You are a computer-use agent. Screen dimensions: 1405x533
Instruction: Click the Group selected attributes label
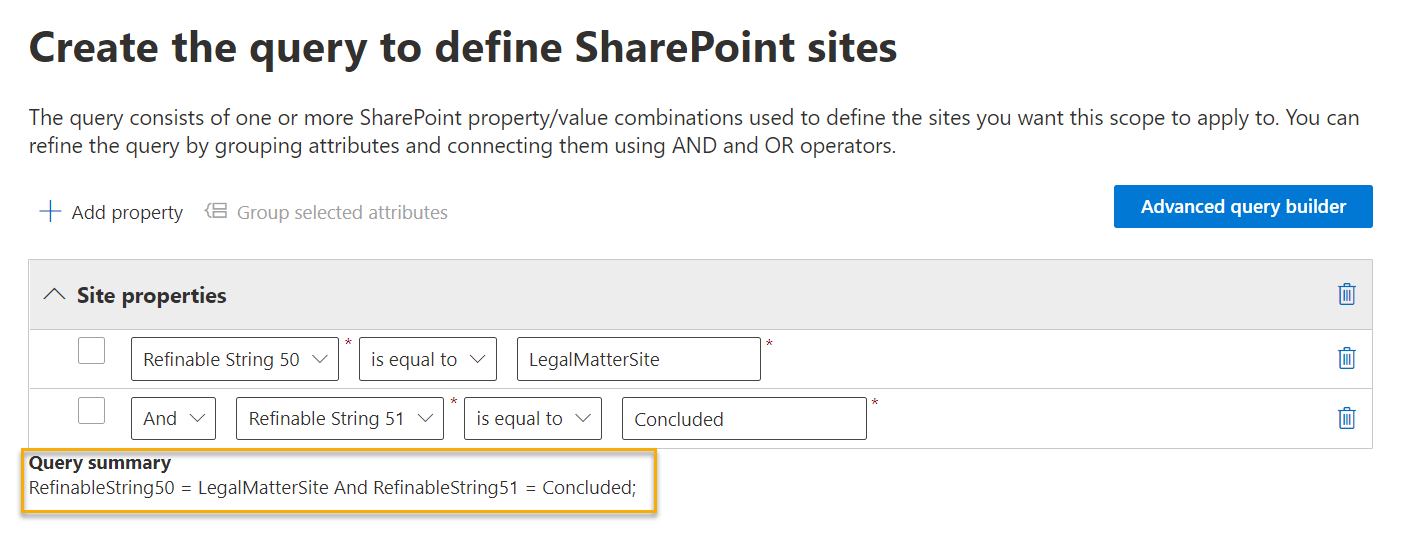pyautogui.click(x=342, y=212)
